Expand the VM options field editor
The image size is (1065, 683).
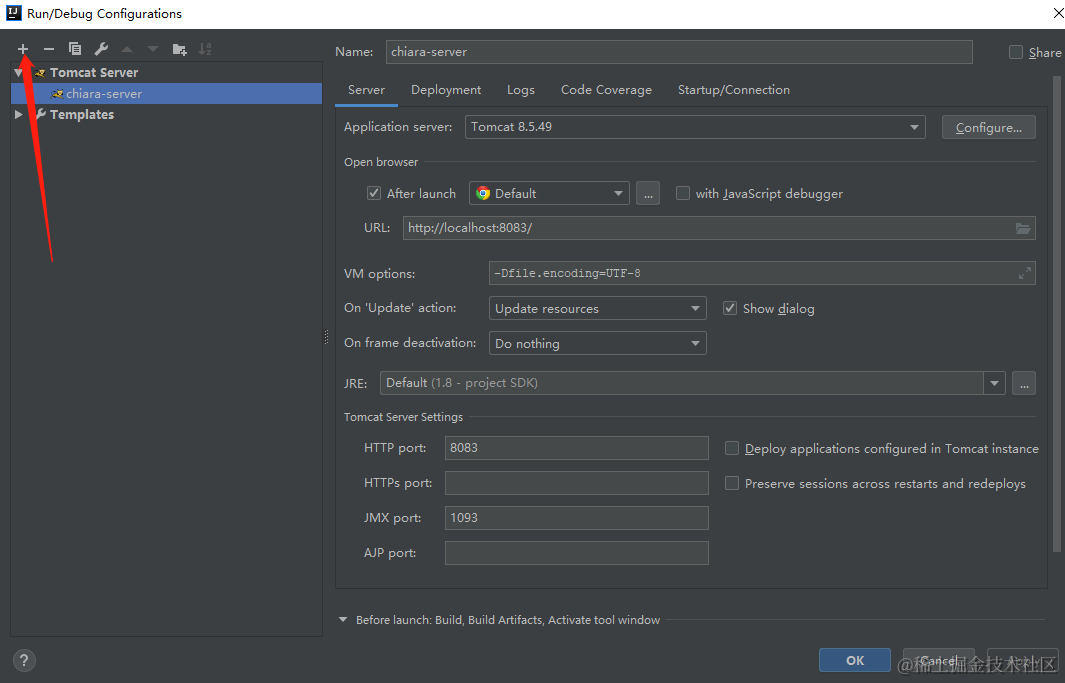pyautogui.click(x=1024, y=273)
